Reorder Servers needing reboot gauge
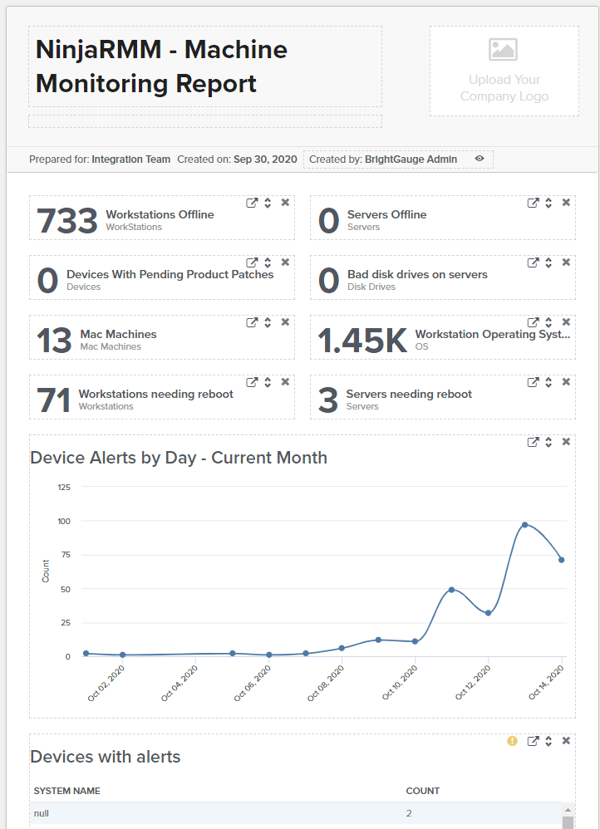This screenshot has width=600, height=829. pos(549,382)
